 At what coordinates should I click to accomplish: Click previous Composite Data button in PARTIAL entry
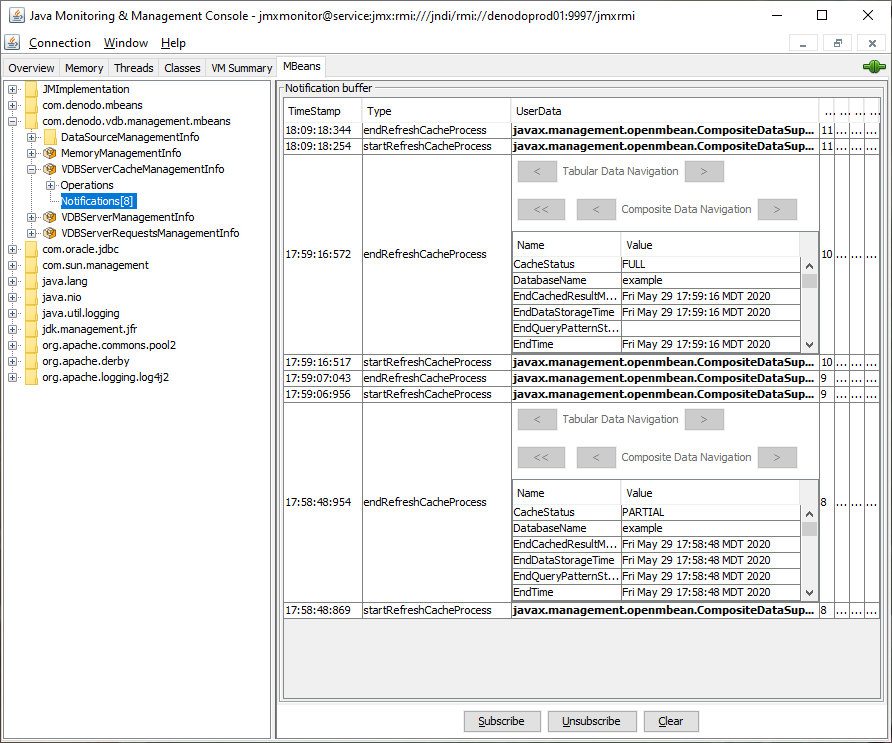[596, 457]
